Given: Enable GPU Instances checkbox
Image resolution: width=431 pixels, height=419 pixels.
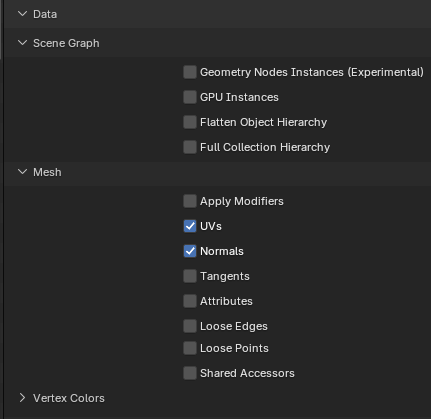Looking at the screenshot, I should tap(190, 97).
